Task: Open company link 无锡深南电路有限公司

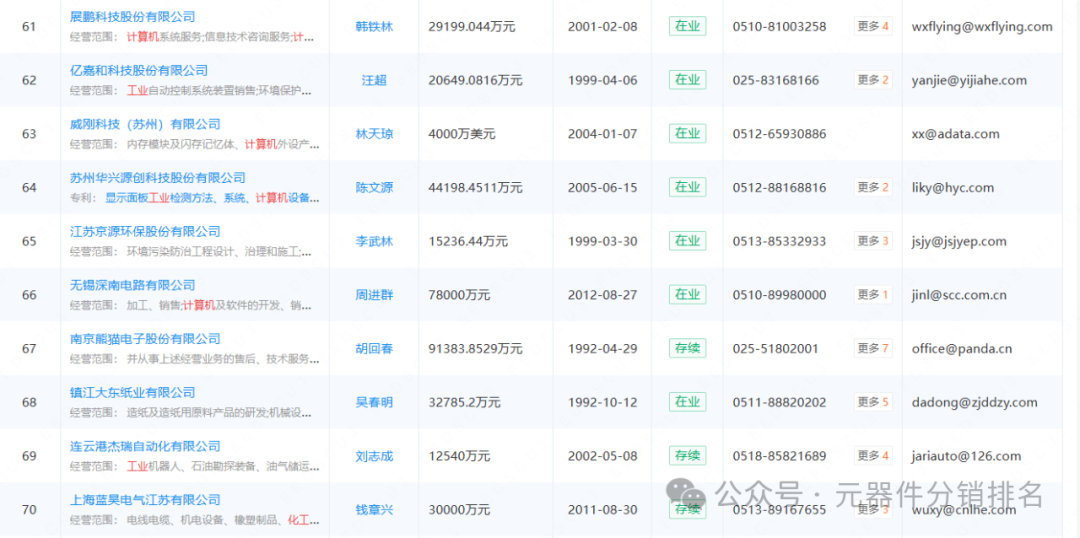Action: tap(132, 285)
